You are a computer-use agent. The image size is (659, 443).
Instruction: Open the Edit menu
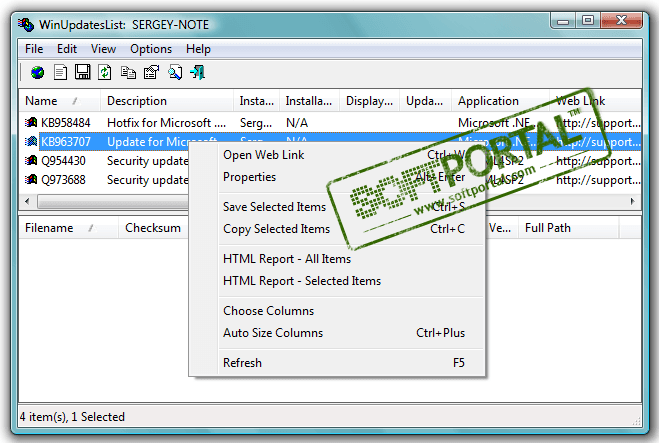pyautogui.click(x=67, y=49)
